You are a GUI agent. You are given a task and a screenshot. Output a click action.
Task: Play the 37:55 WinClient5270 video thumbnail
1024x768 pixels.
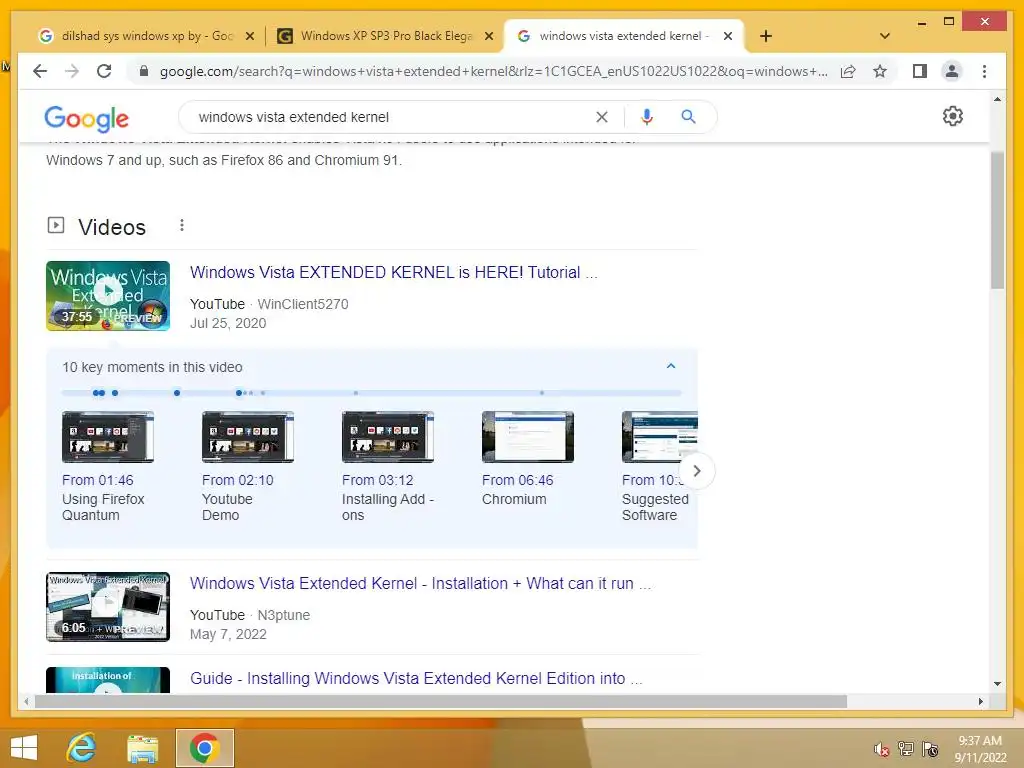tap(108, 296)
